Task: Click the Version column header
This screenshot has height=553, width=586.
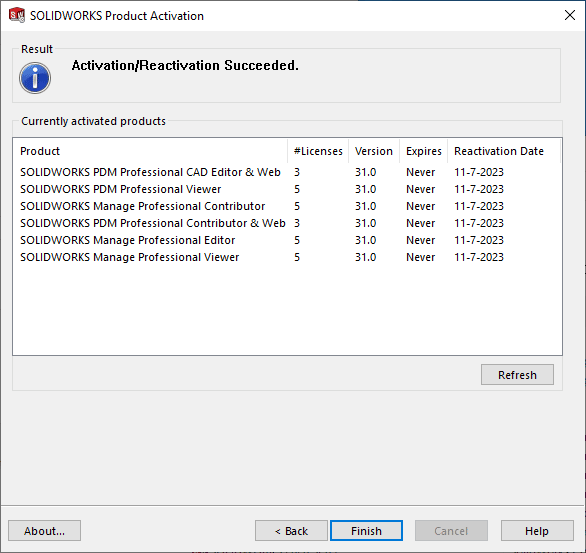Action: pos(374,151)
